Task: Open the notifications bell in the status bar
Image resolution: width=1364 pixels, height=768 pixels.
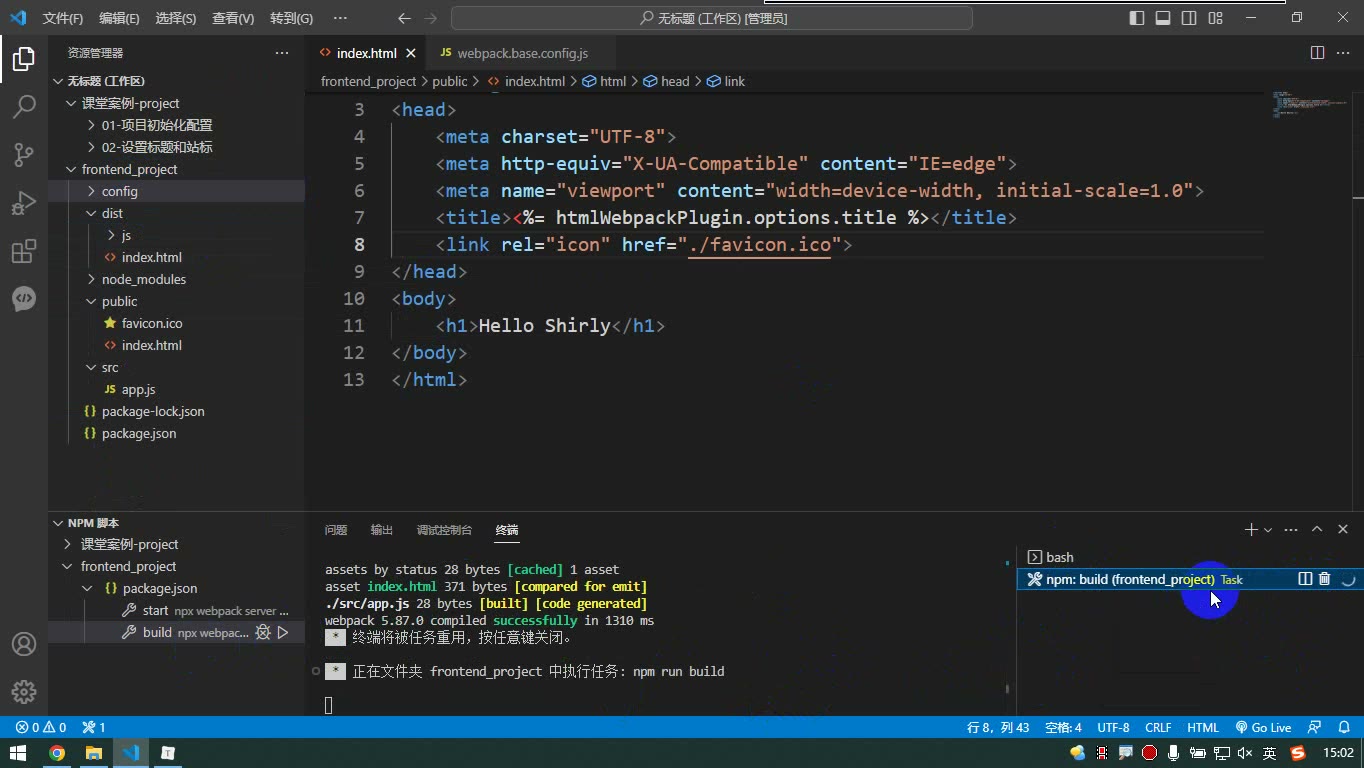Action: pyautogui.click(x=1343, y=727)
